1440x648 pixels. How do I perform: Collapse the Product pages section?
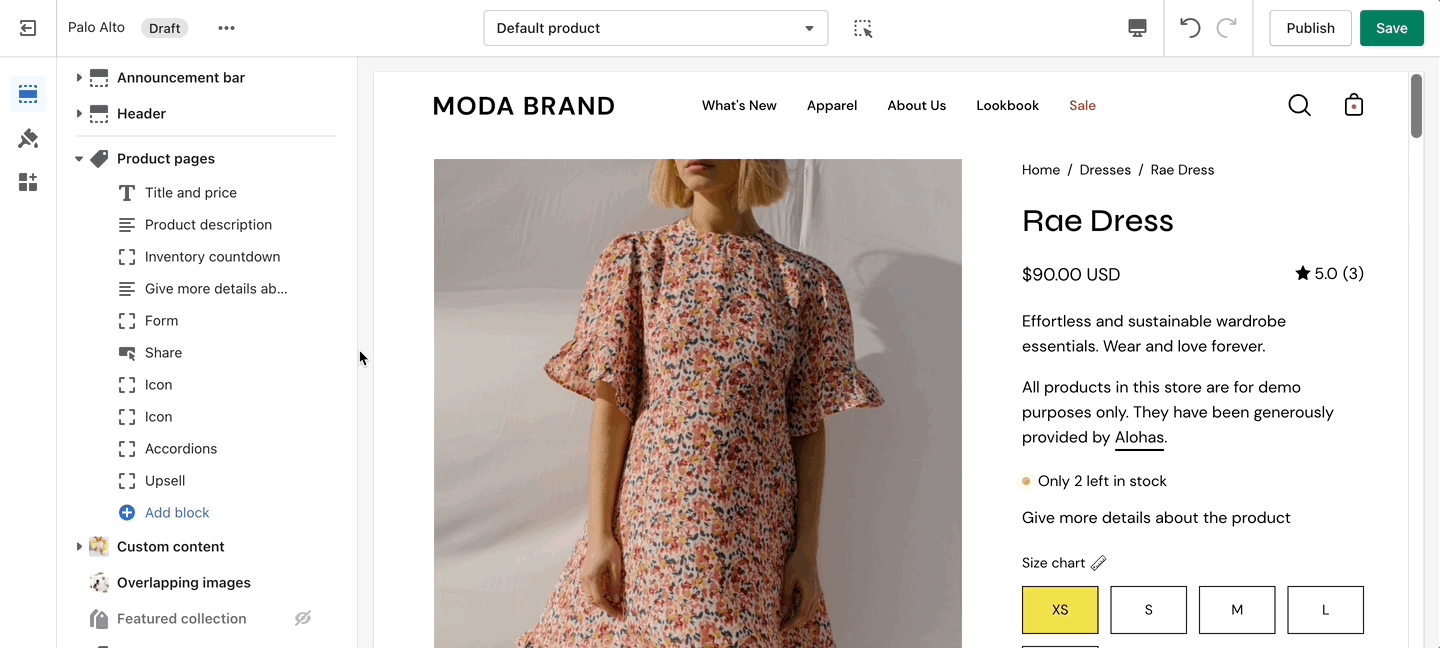click(79, 159)
